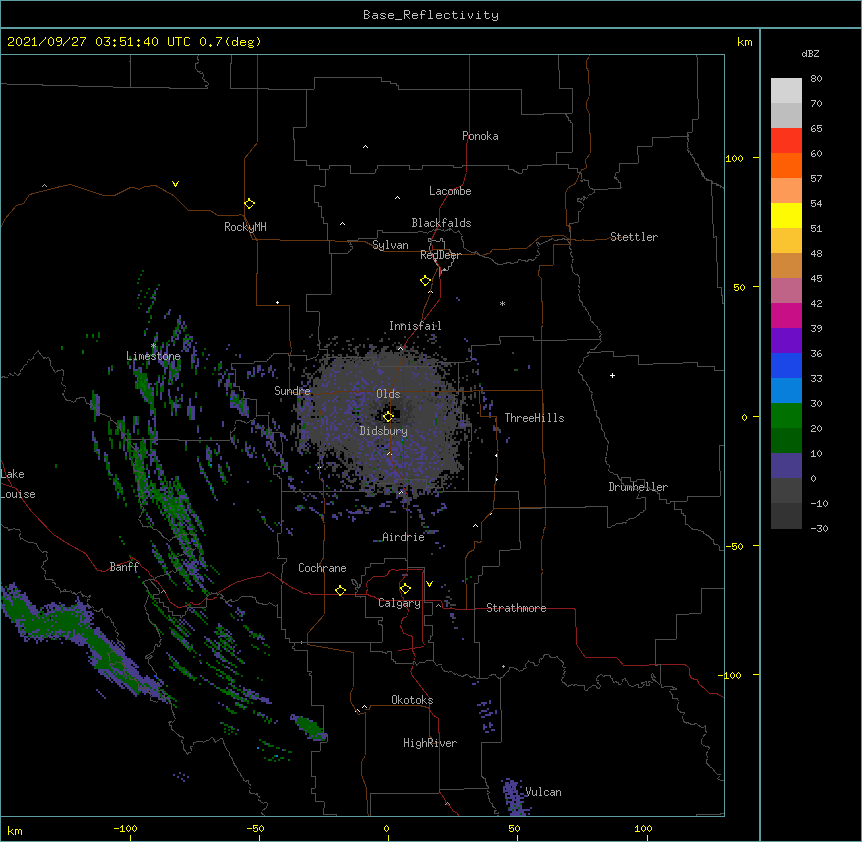Image resolution: width=862 pixels, height=842 pixels.
Task: Pick the orange swatch between 60 and 57 dBZ
Action: 786,165
